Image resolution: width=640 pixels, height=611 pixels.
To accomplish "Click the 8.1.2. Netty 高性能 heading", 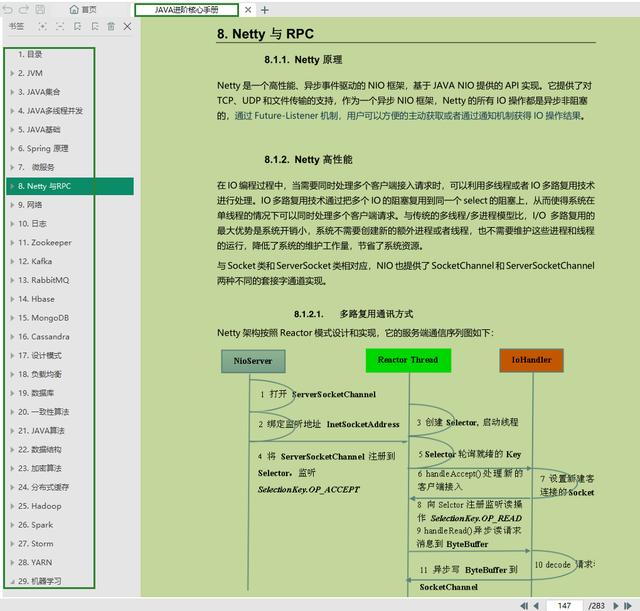I will (x=308, y=160).
